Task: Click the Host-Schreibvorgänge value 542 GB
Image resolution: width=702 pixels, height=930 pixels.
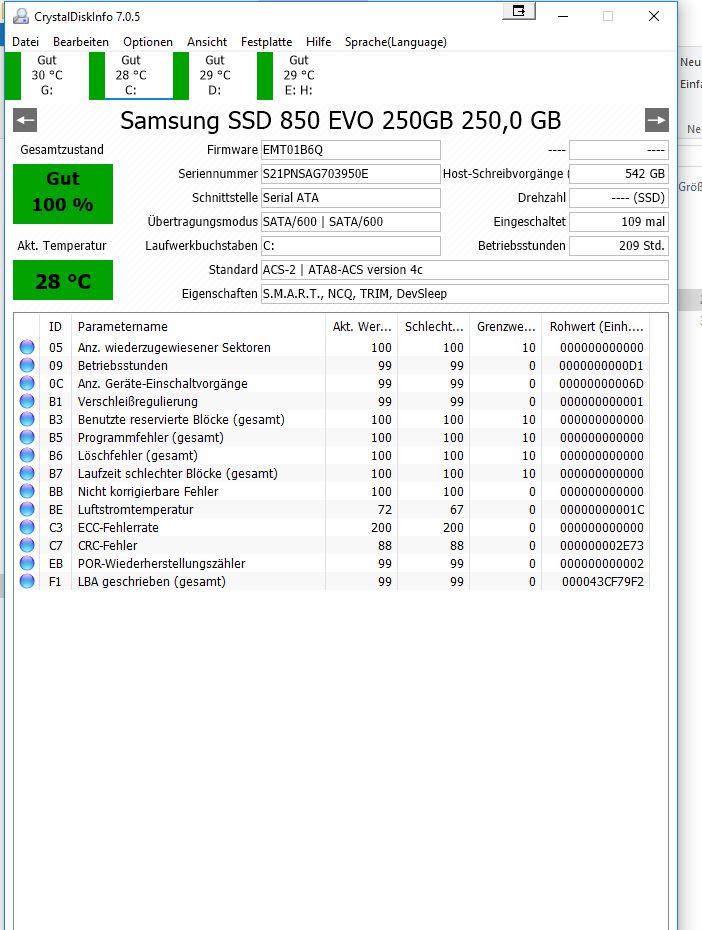Action: pos(619,174)
